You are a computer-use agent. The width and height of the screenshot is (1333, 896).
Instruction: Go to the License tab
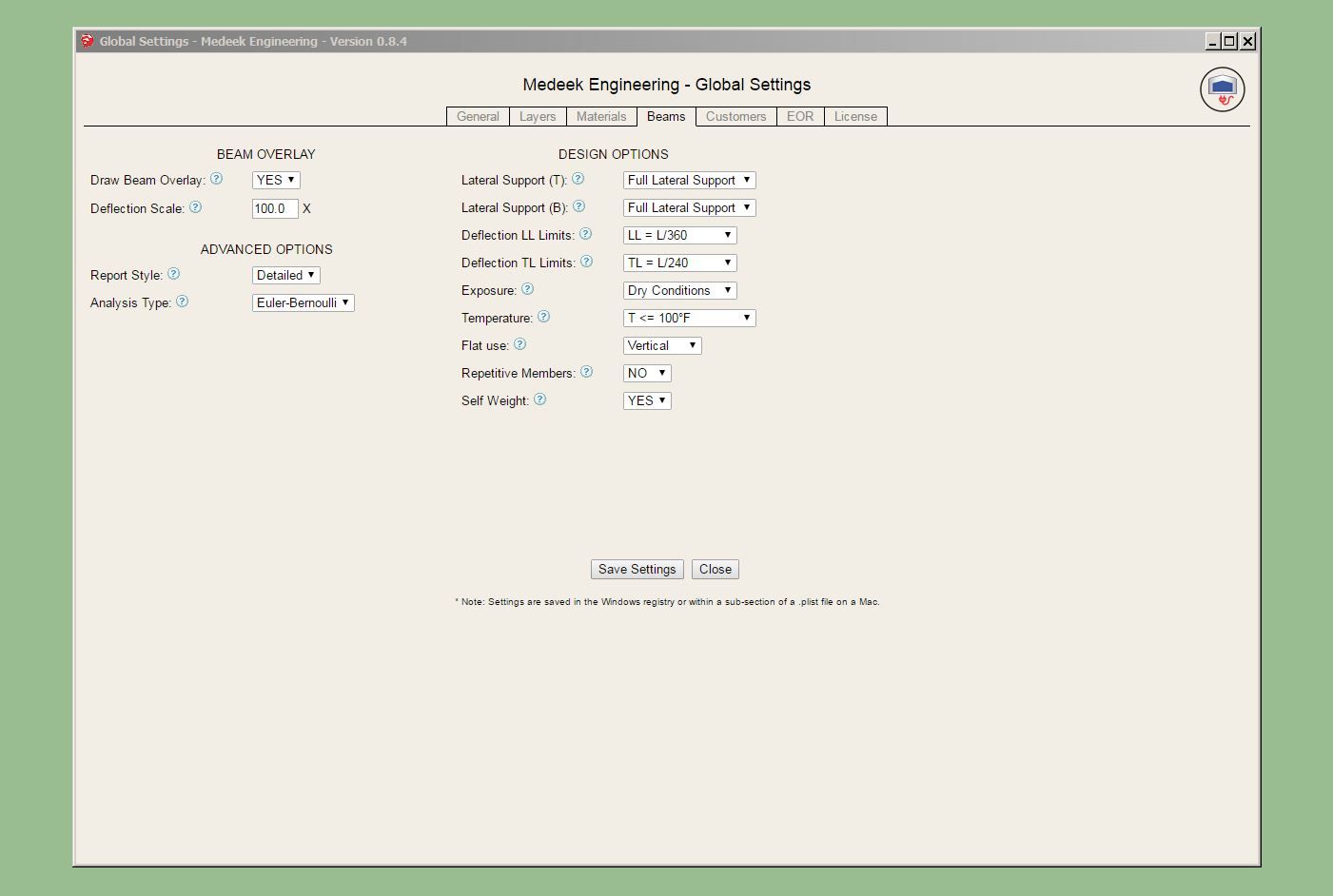tap(855, 116)
